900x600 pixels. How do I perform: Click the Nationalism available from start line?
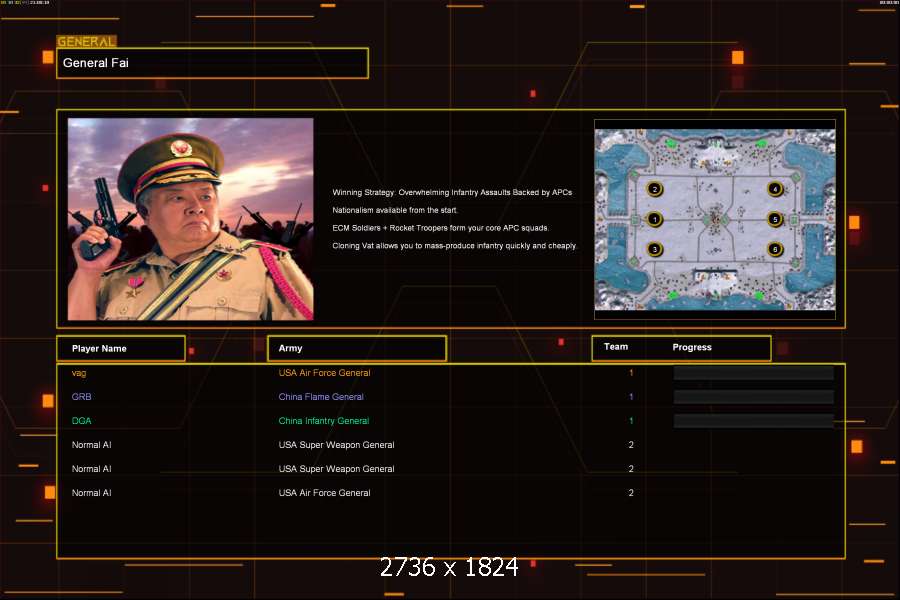pyautogui.click(x=395, y=210)
